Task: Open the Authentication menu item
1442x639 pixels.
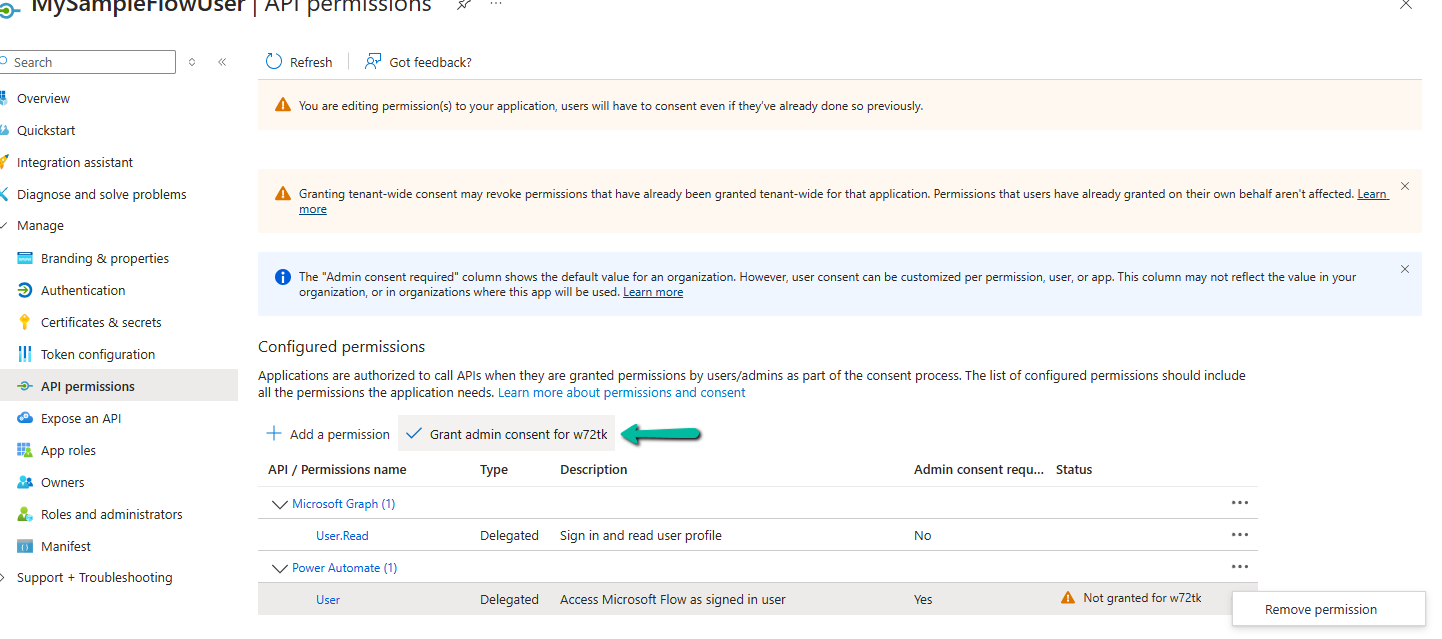Action: point(82,290)
